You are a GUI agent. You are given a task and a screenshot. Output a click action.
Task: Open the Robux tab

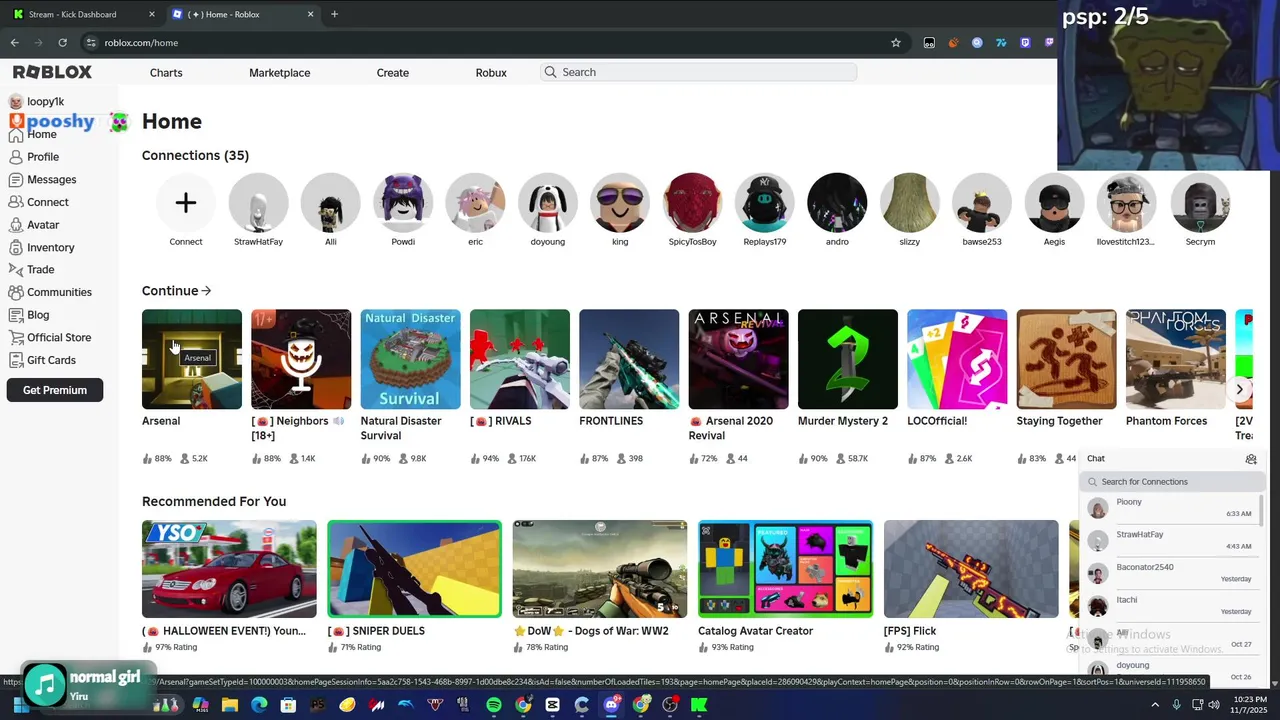coord(491,73)
